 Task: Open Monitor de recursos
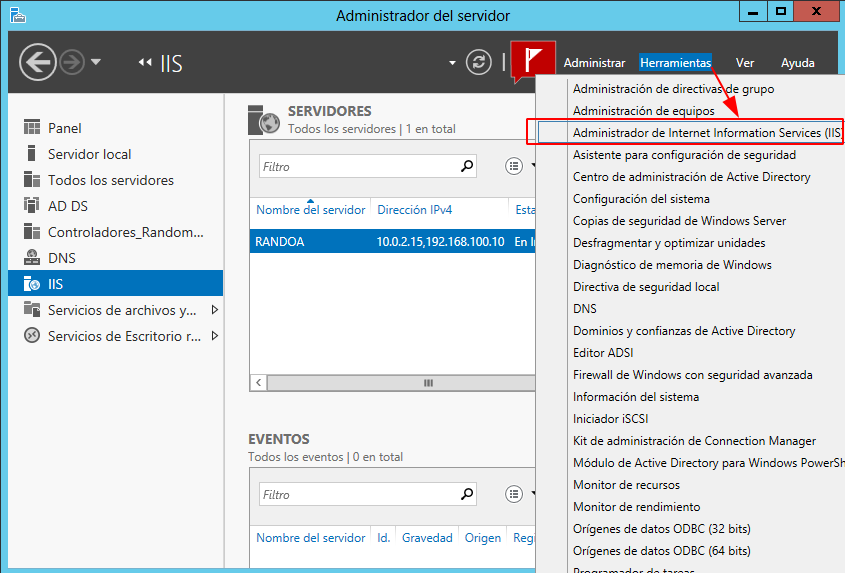626,485
